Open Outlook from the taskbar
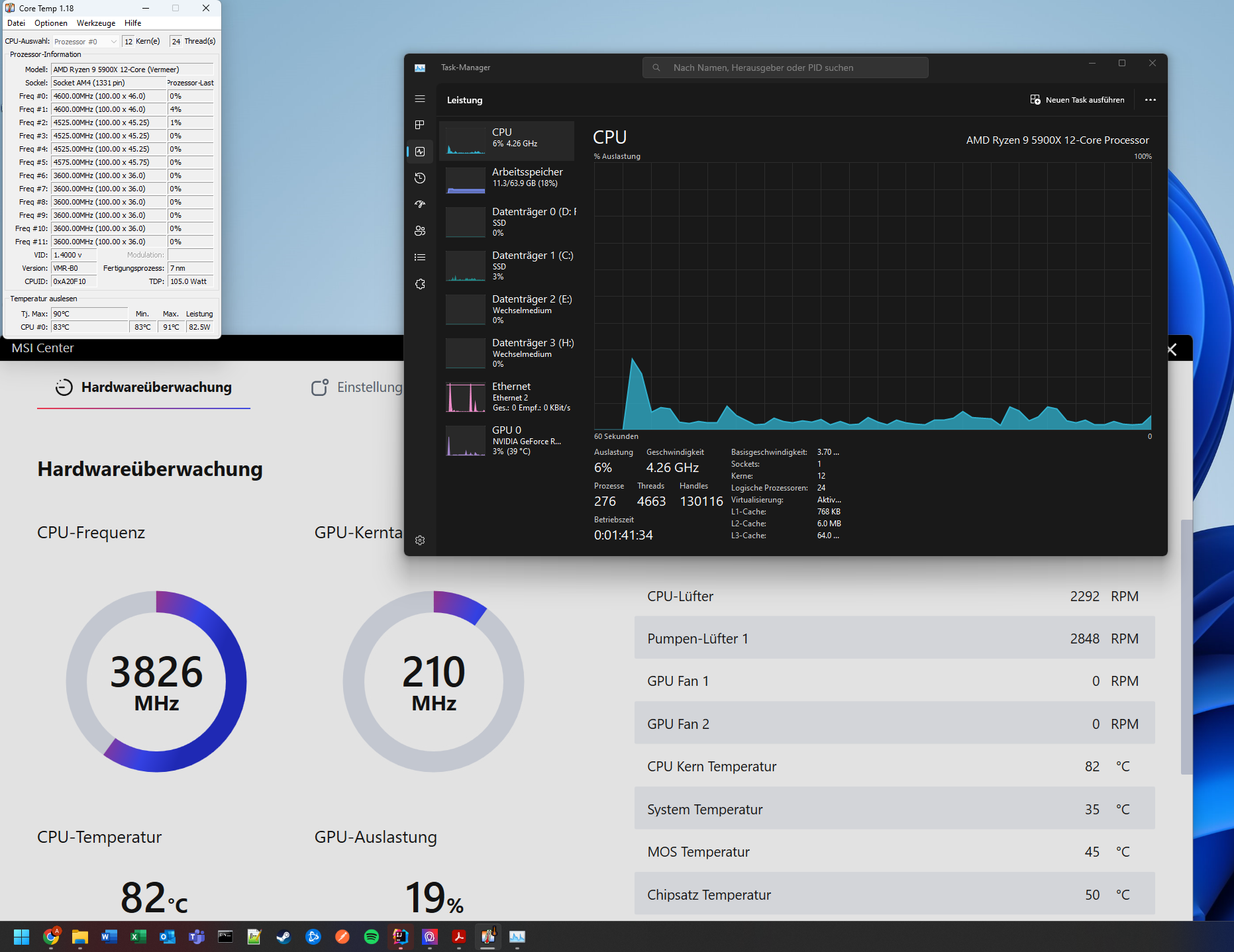This screenshot has height=952, width=1234. 168,937
